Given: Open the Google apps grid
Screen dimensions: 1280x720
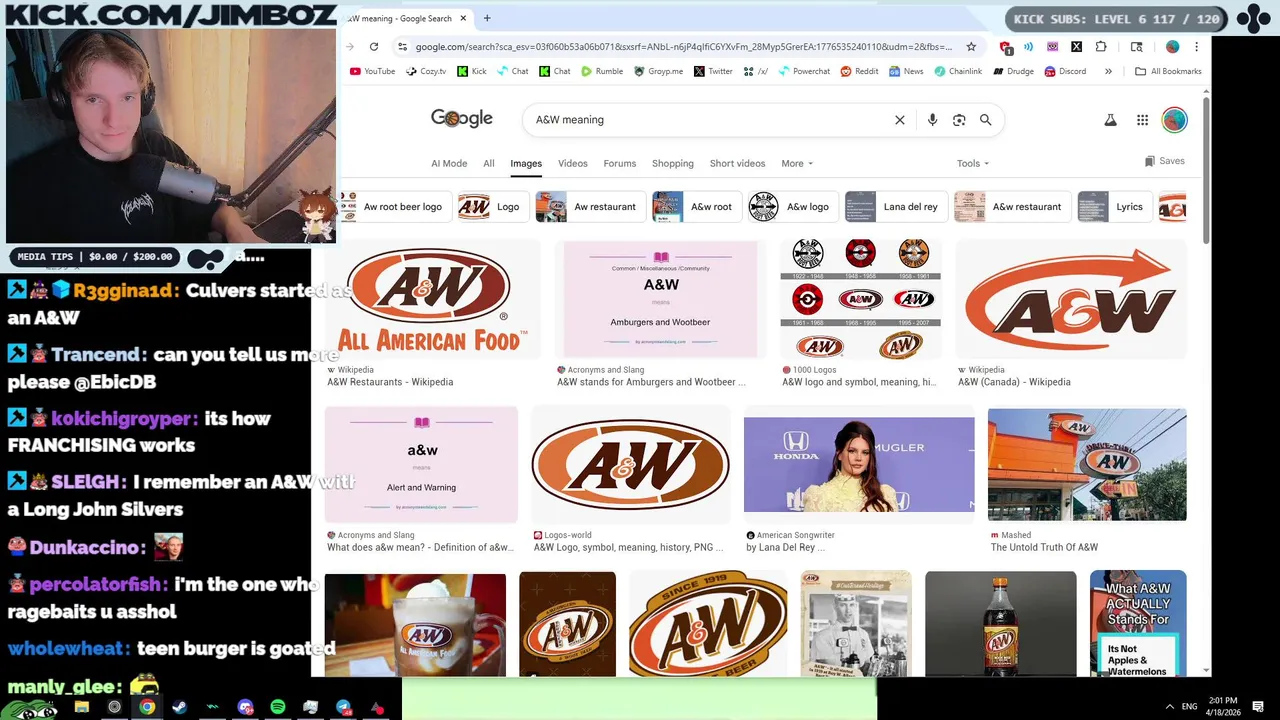Looking at the screenshot, I should [1142, 120].
